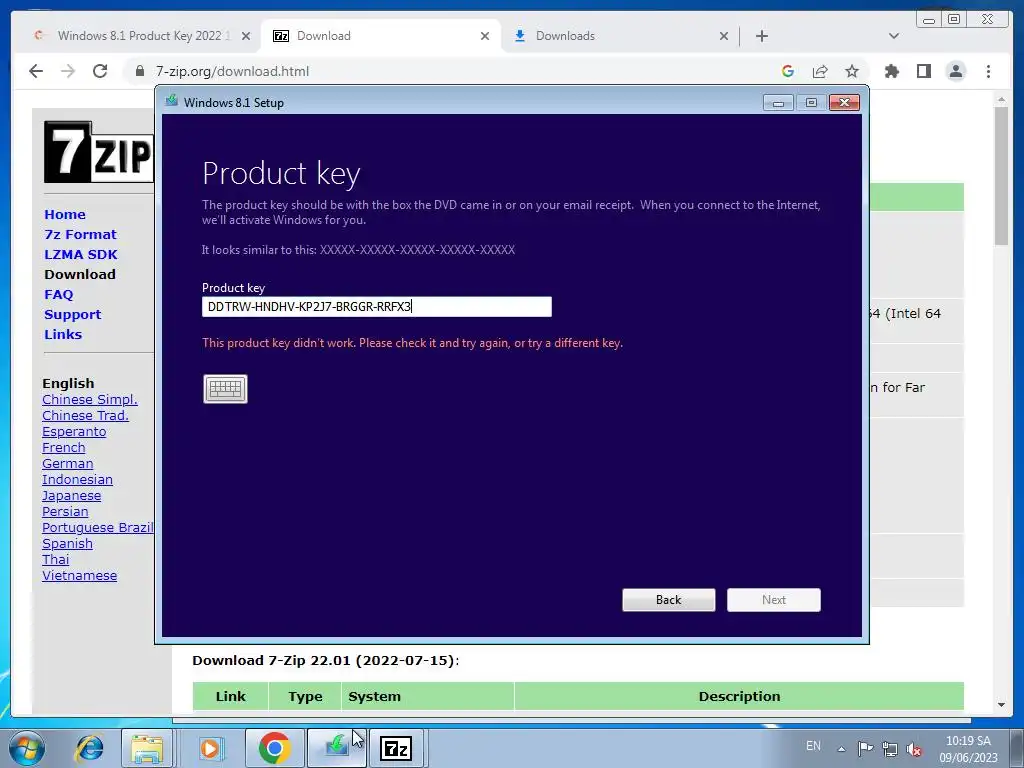The width and height of the screenshot is (1024, 768).
Task: Click the page vertical scrollbar thumb
Action: 1001,176
